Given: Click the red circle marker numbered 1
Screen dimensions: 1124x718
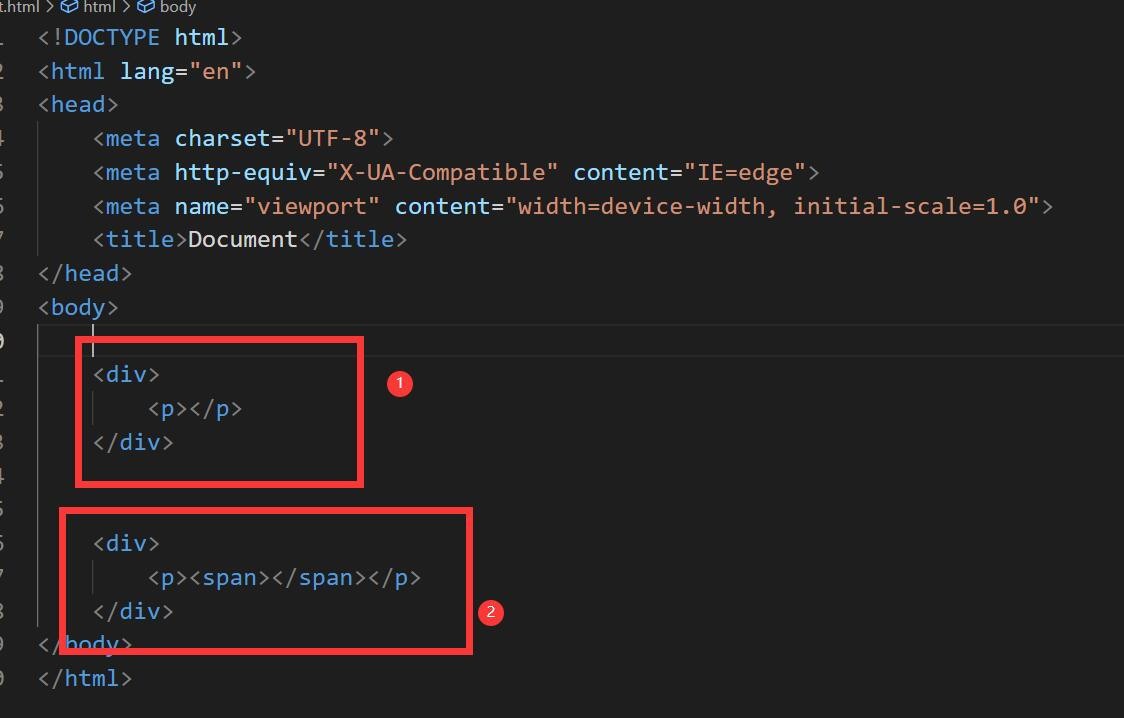Looking at the screenshot, I should click(399, 384).
